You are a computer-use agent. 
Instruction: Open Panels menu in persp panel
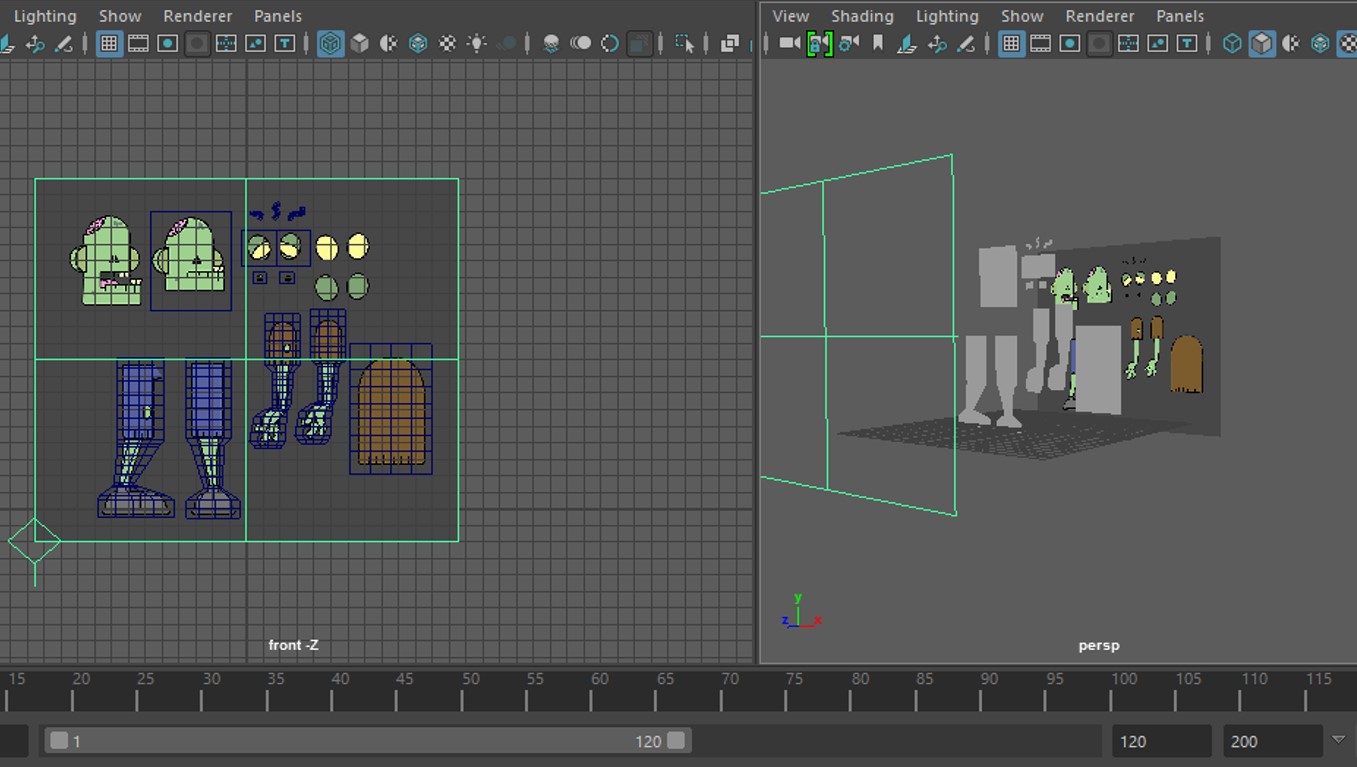pos(1179,16)
